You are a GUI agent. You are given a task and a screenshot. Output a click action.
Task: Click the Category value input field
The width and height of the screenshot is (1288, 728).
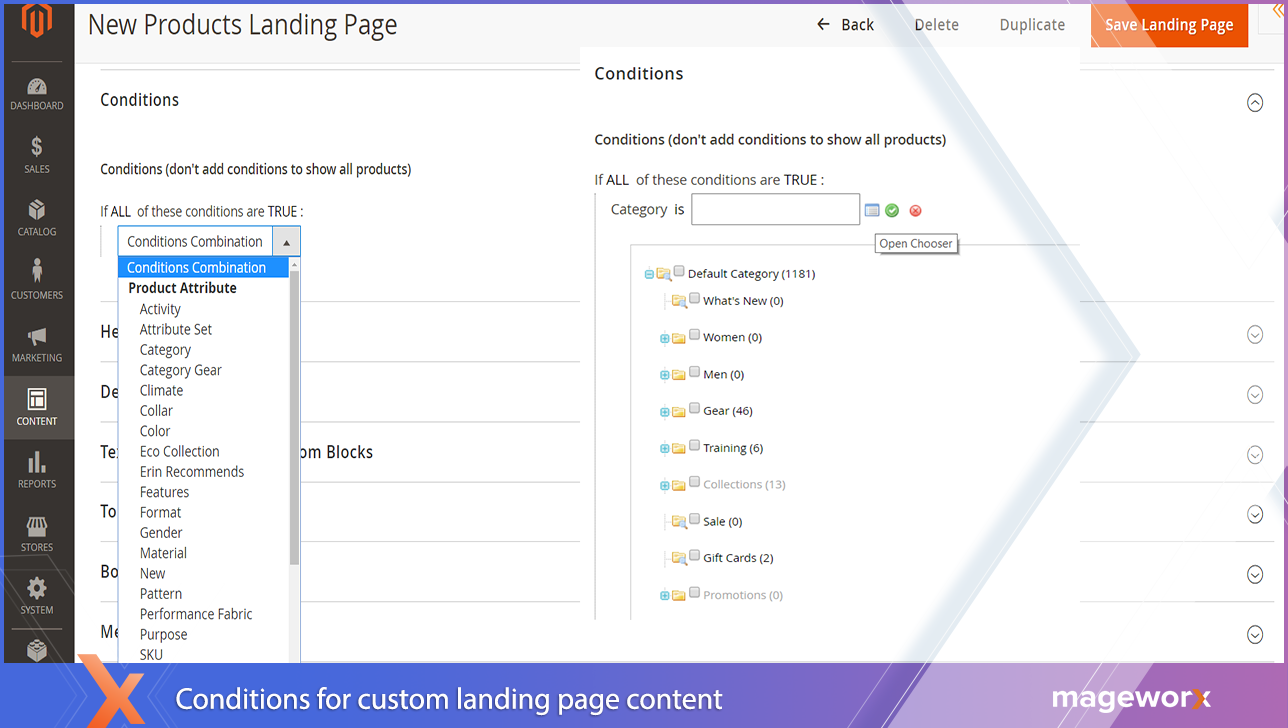tap(775, 210)
